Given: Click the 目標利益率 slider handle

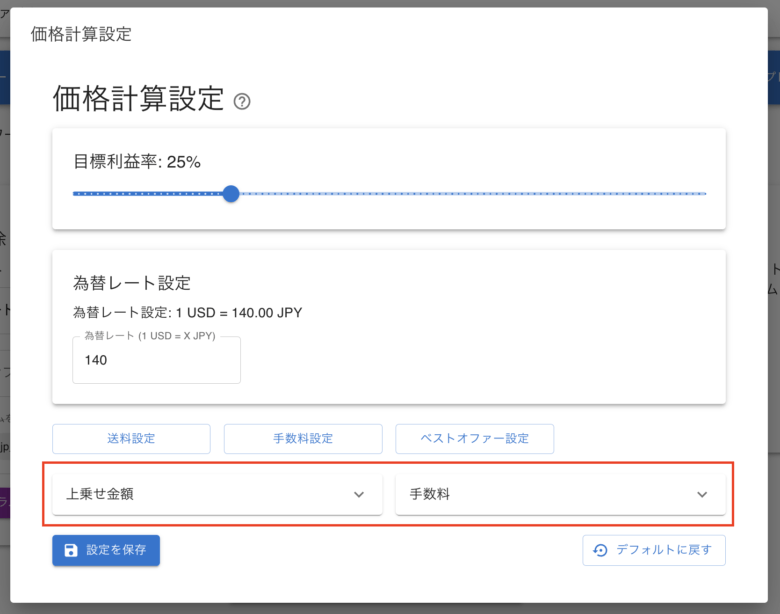Looking at the screenshot, I should click(231, 193).
